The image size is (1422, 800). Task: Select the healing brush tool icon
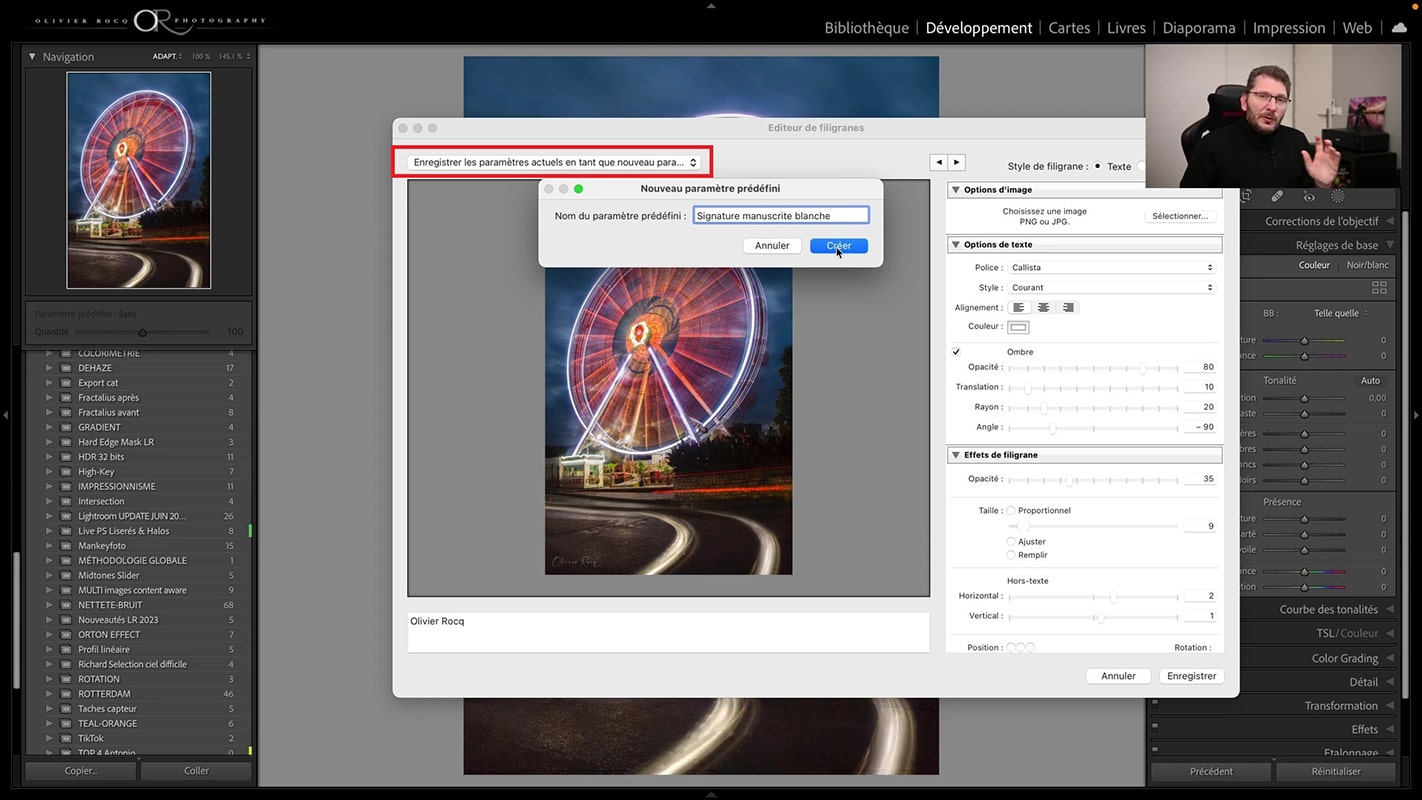point(1277,197)
